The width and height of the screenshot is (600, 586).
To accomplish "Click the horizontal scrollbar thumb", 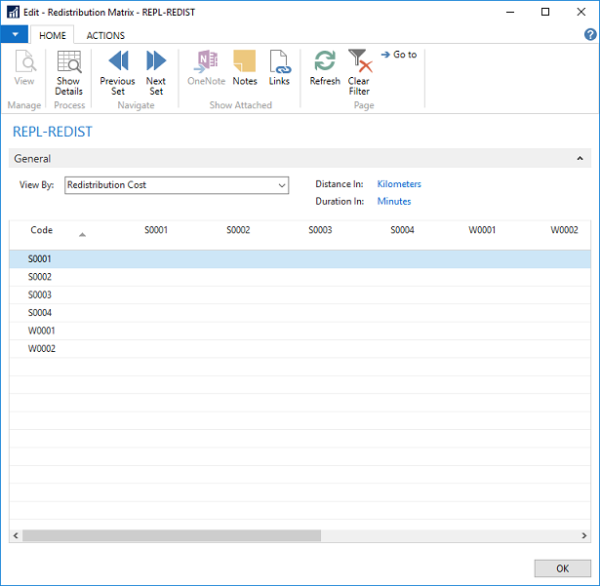I will tap(170, 535).
